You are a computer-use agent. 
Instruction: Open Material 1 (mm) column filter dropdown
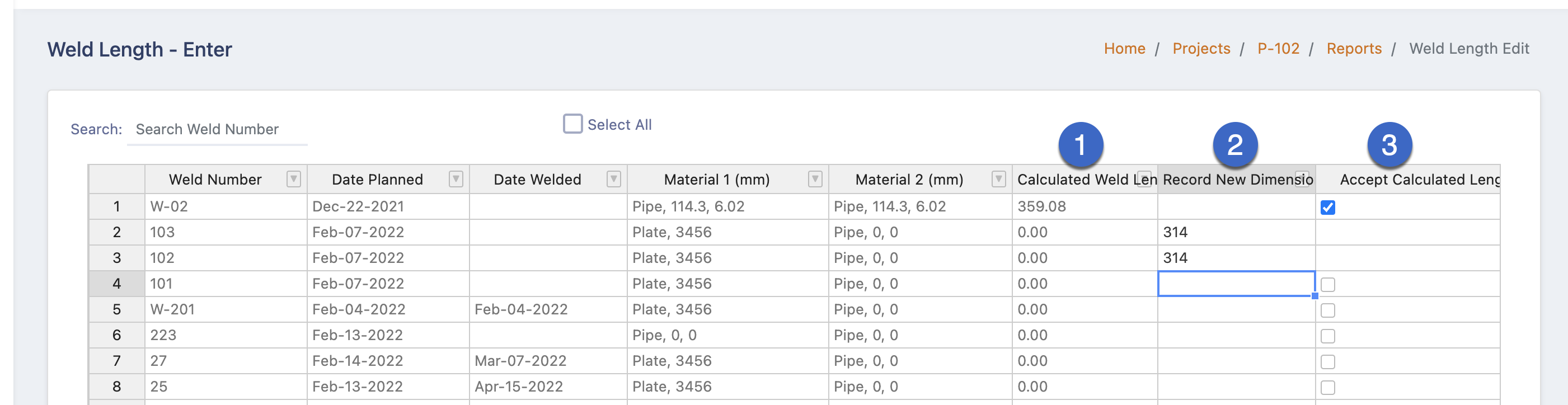[x=815, y=179]
